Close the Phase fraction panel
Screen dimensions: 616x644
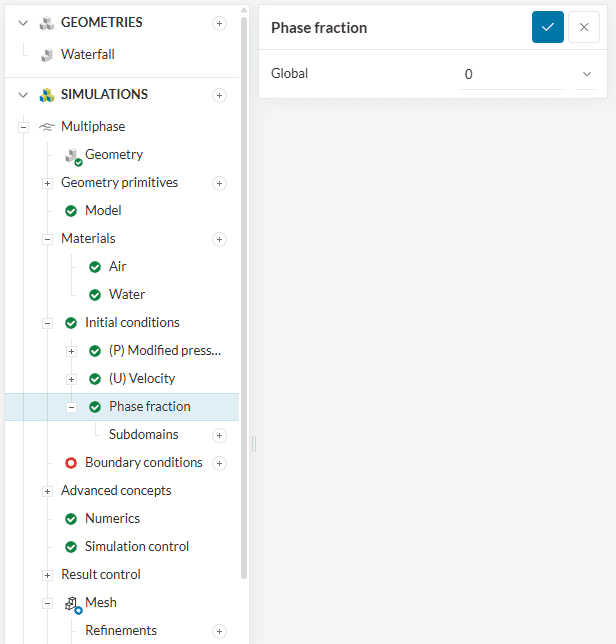(x=584, y=27)
